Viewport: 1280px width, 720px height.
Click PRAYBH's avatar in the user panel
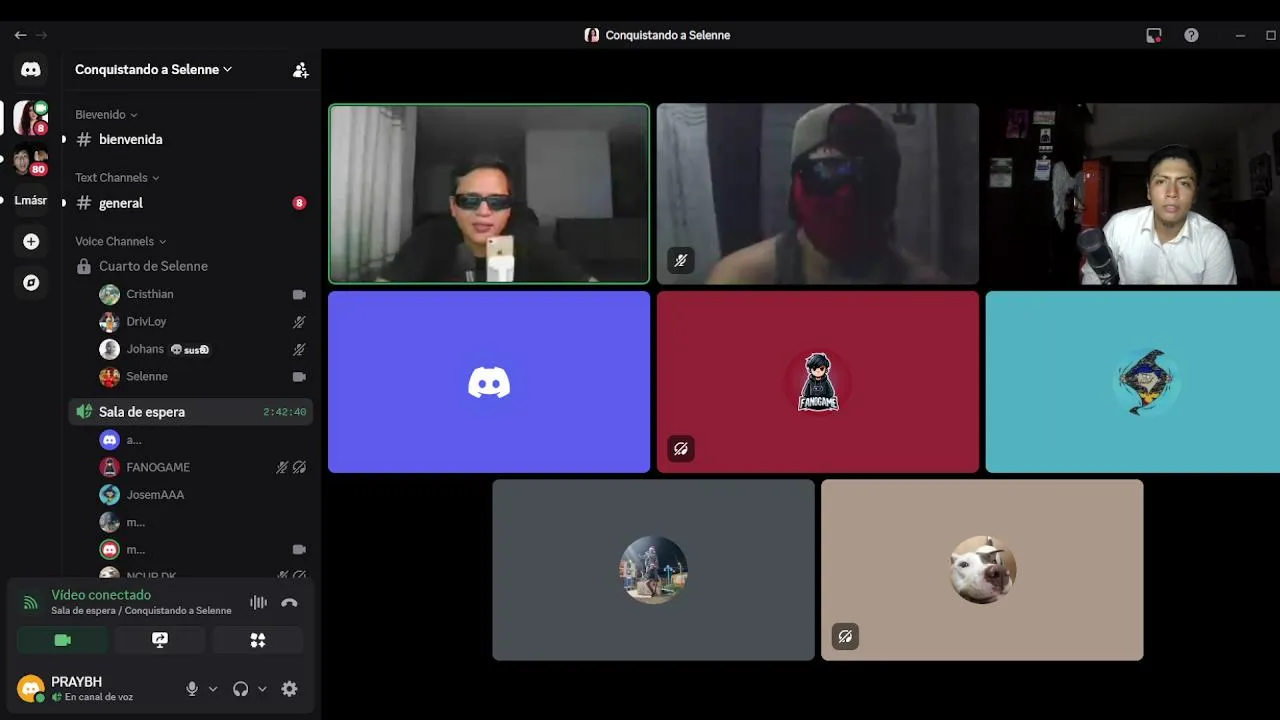click(x=31, y=689)
